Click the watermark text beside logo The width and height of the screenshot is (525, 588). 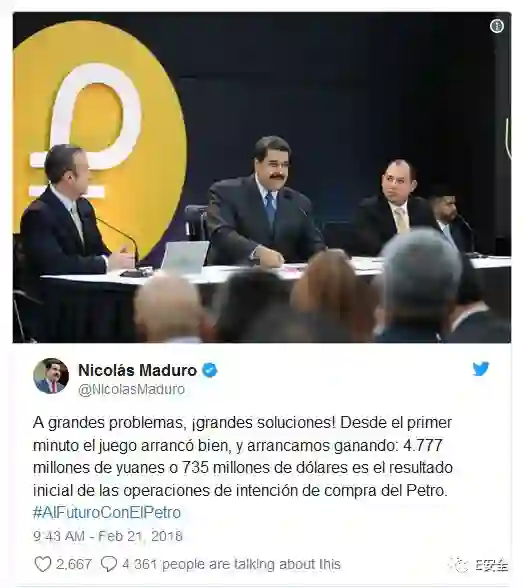click(x=492, y=565)
